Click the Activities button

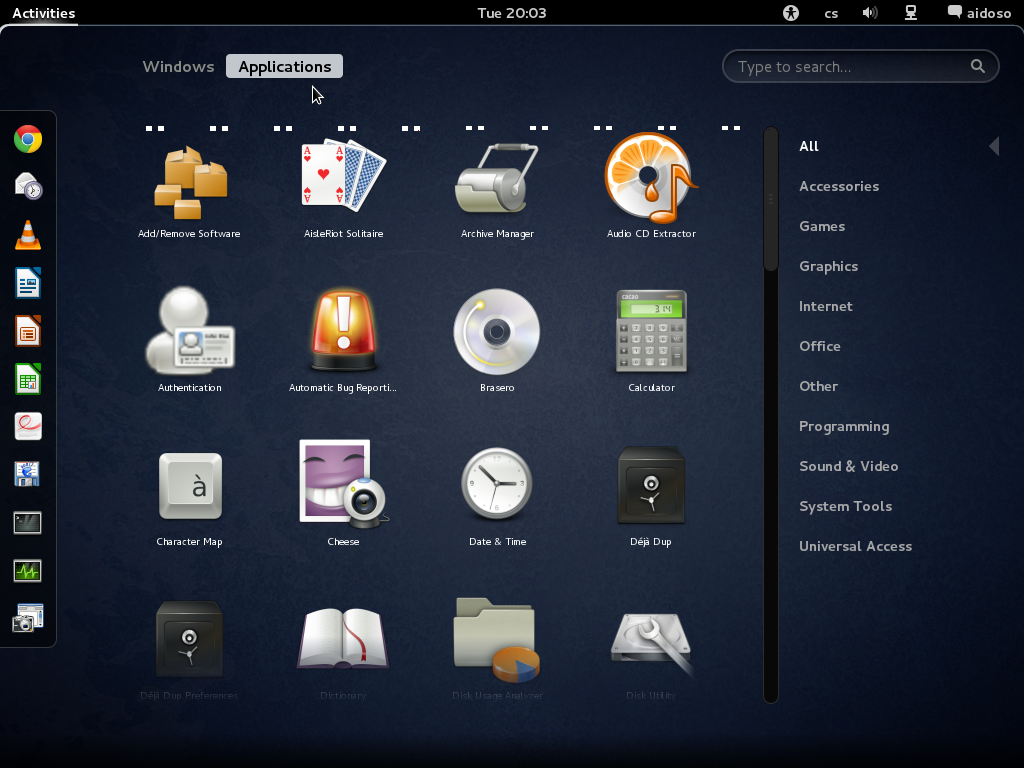[44, 13]
